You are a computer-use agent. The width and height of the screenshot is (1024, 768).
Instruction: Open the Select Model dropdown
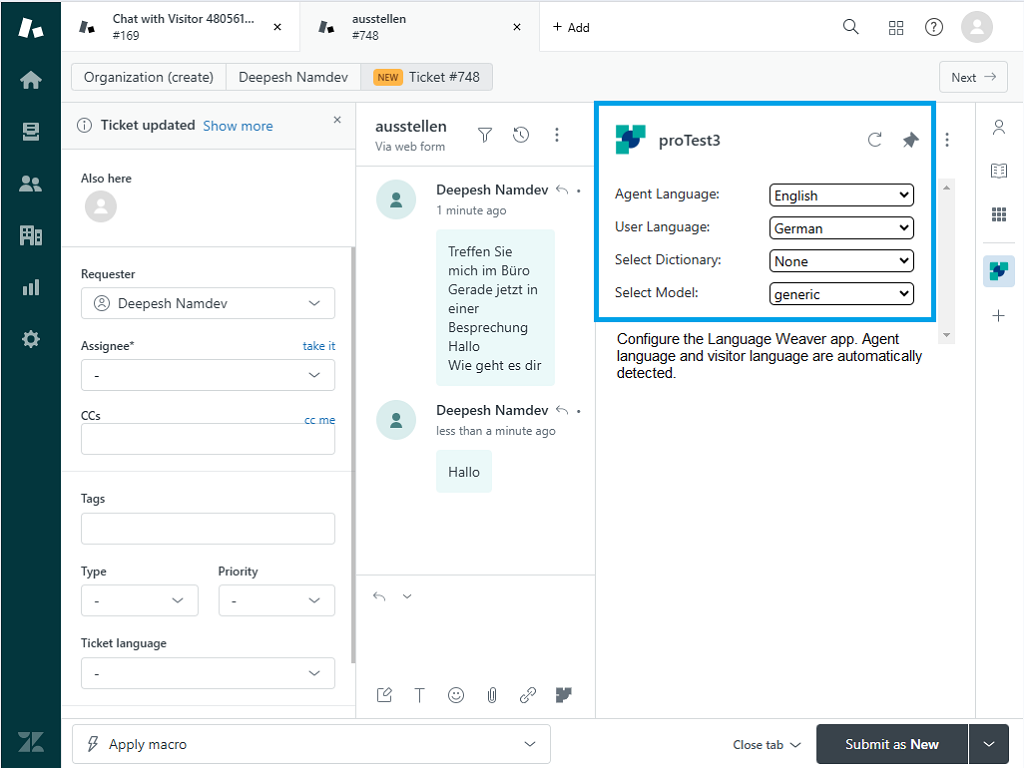[841, 293]
